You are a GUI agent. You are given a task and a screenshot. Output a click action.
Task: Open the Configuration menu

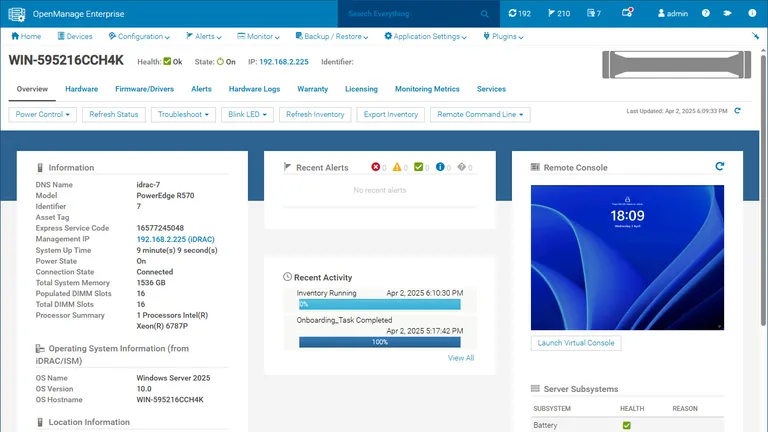click(x=139, y=36)
